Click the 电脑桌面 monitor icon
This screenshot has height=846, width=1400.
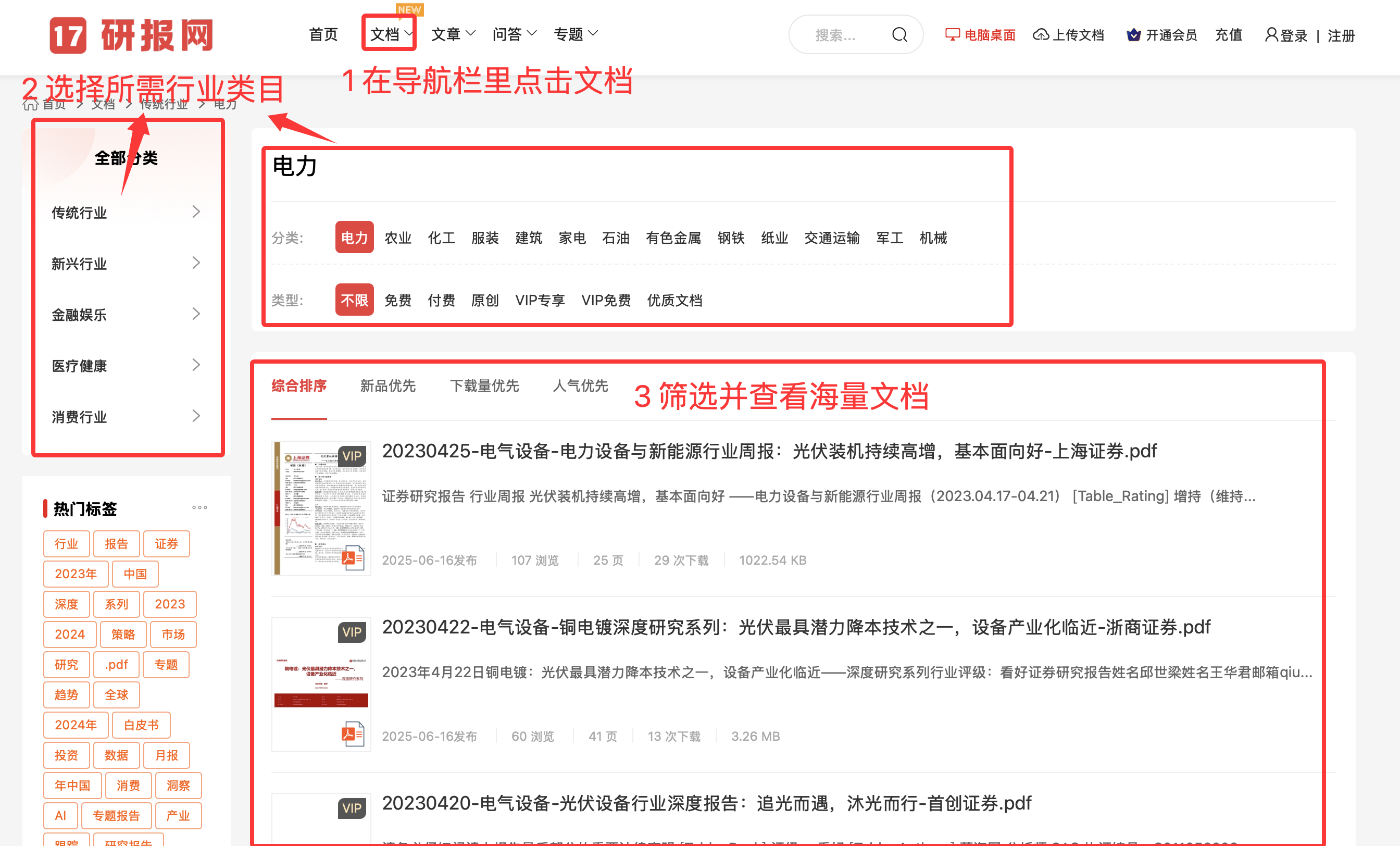[x=952, y=34]
